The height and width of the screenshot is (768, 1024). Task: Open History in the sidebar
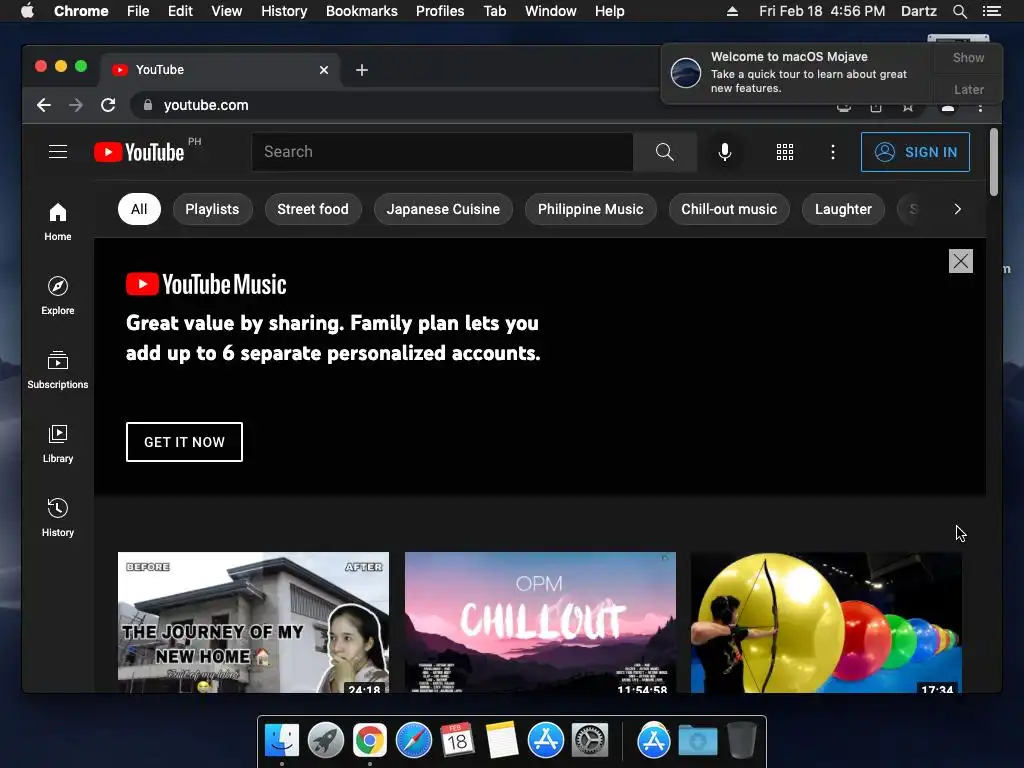click(57, 518)
